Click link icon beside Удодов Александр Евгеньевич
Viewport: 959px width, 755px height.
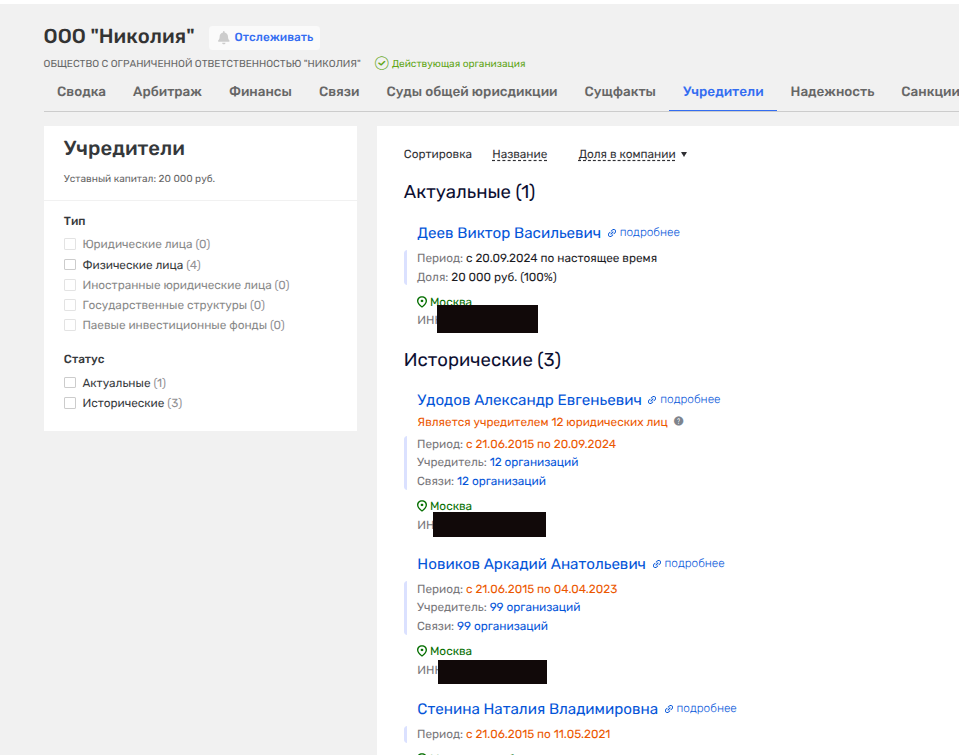click(x=652, y=400)
